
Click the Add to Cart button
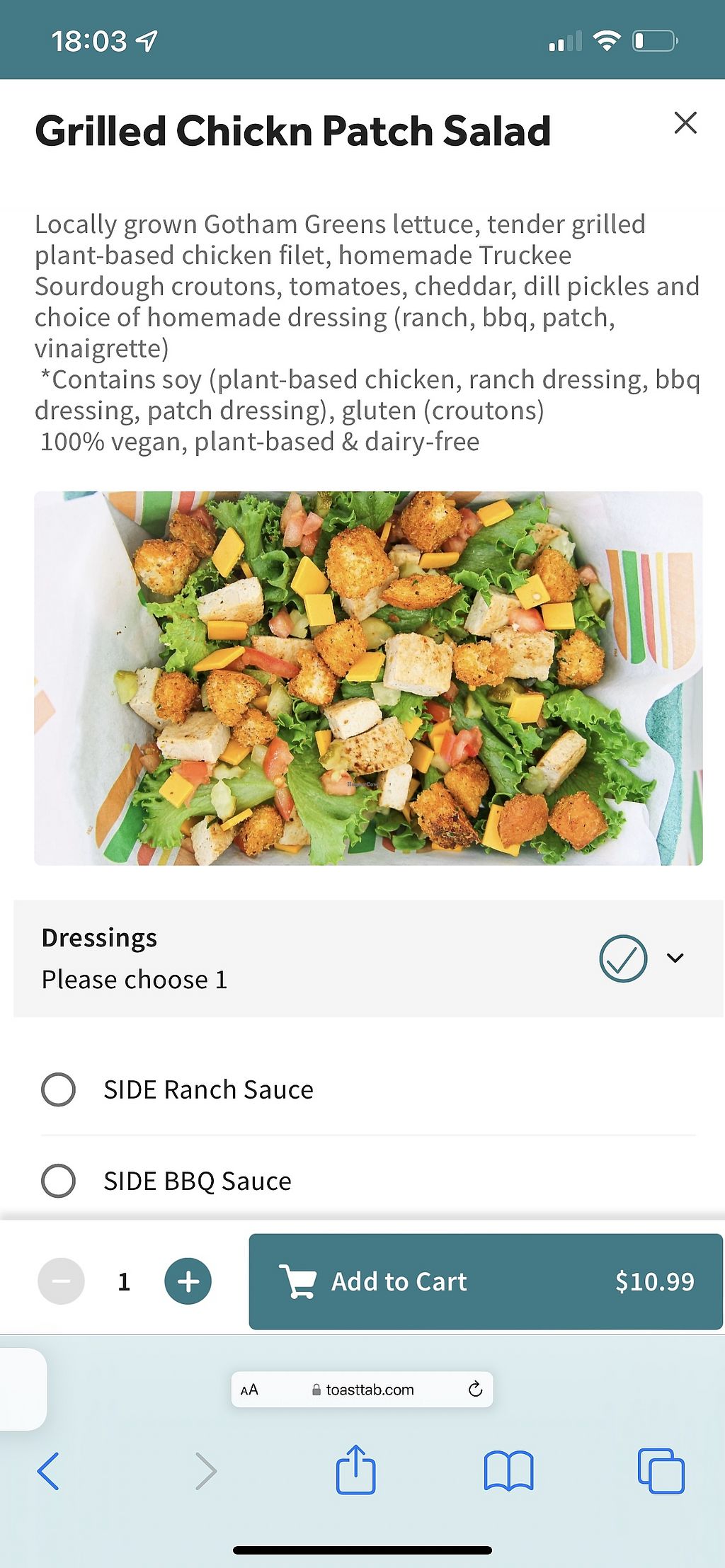click(x=486, y=1281)
